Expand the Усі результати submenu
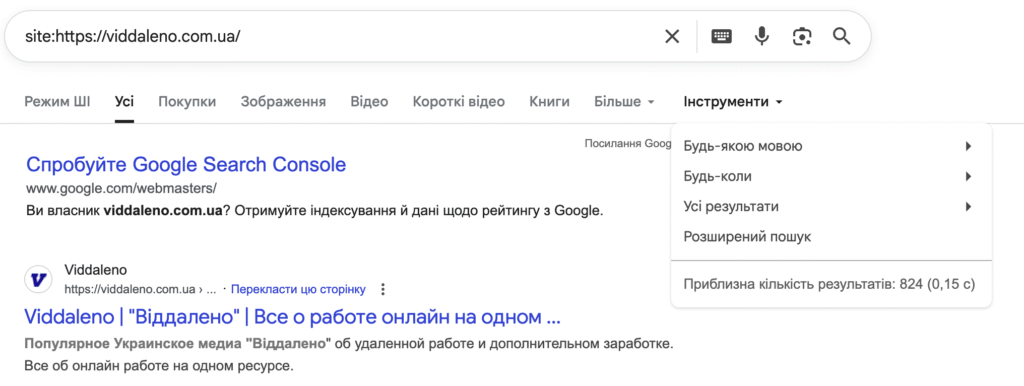 (831, 206)
